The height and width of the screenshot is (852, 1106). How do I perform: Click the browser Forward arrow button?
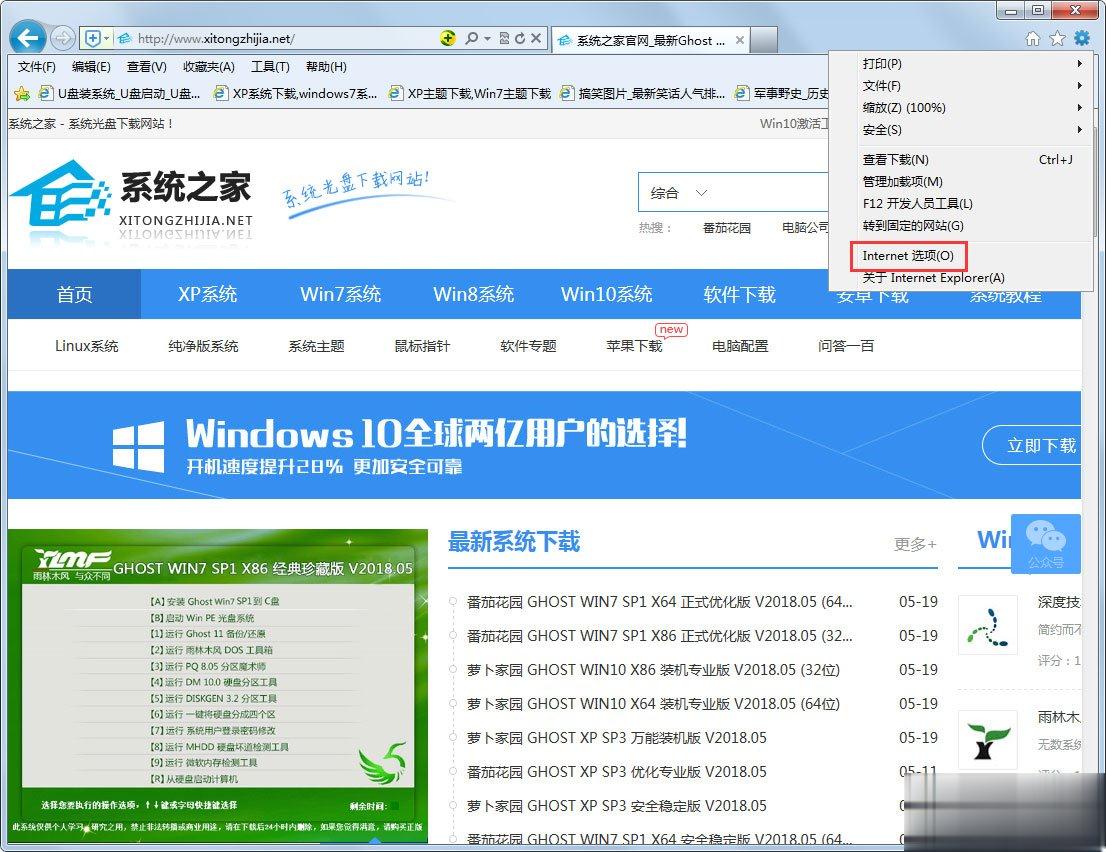63,38
